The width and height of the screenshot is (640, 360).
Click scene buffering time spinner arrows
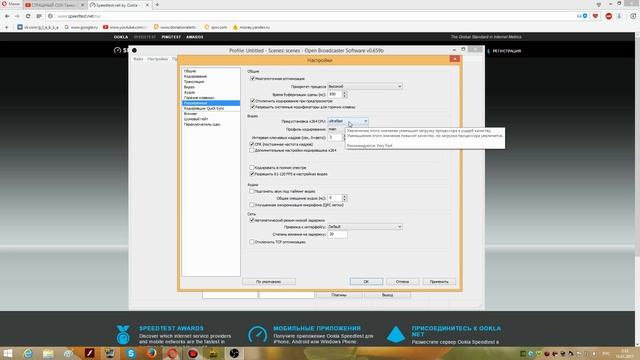pyautogui.click(x=345, y=94)
